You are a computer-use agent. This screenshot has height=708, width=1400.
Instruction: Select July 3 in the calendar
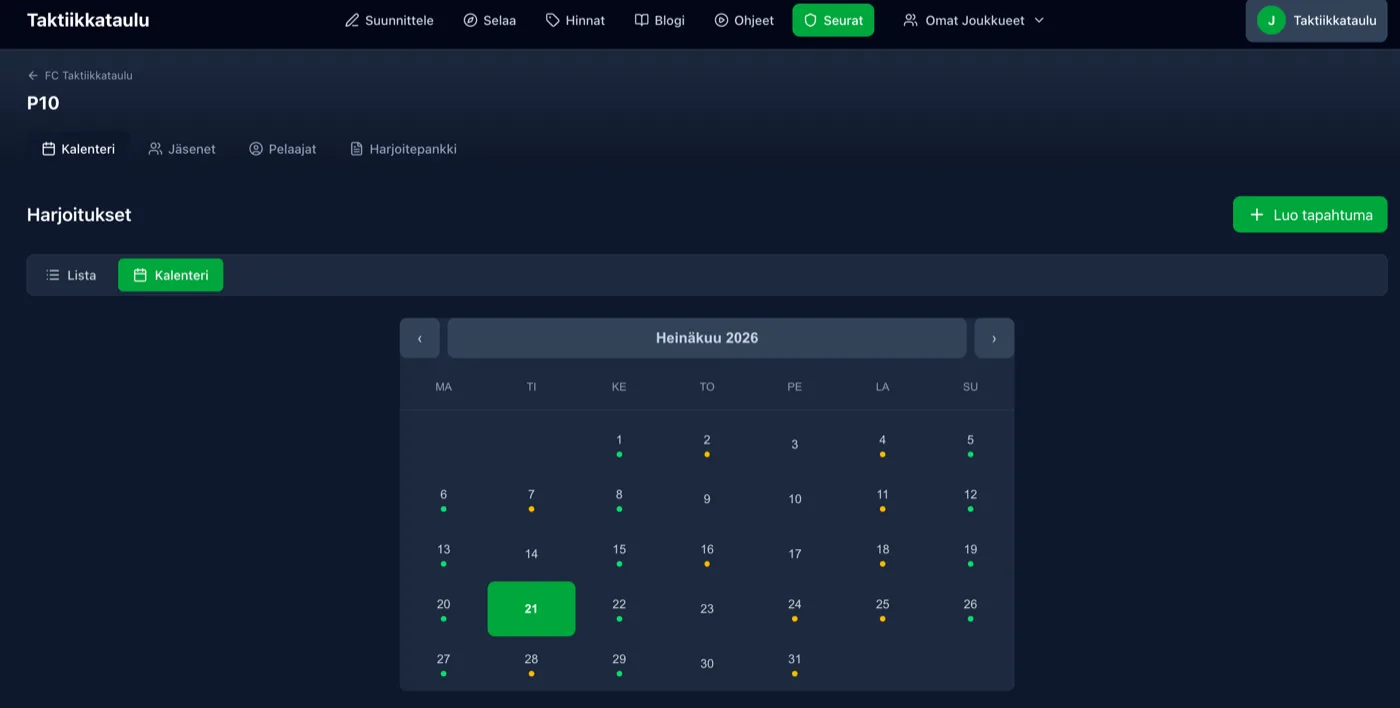(x=795, y=444)
